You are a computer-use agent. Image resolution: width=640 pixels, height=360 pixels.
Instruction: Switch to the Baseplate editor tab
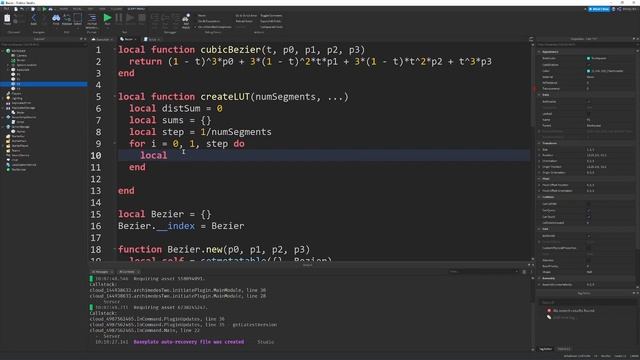pyautogui.click(x=102, y=40)
